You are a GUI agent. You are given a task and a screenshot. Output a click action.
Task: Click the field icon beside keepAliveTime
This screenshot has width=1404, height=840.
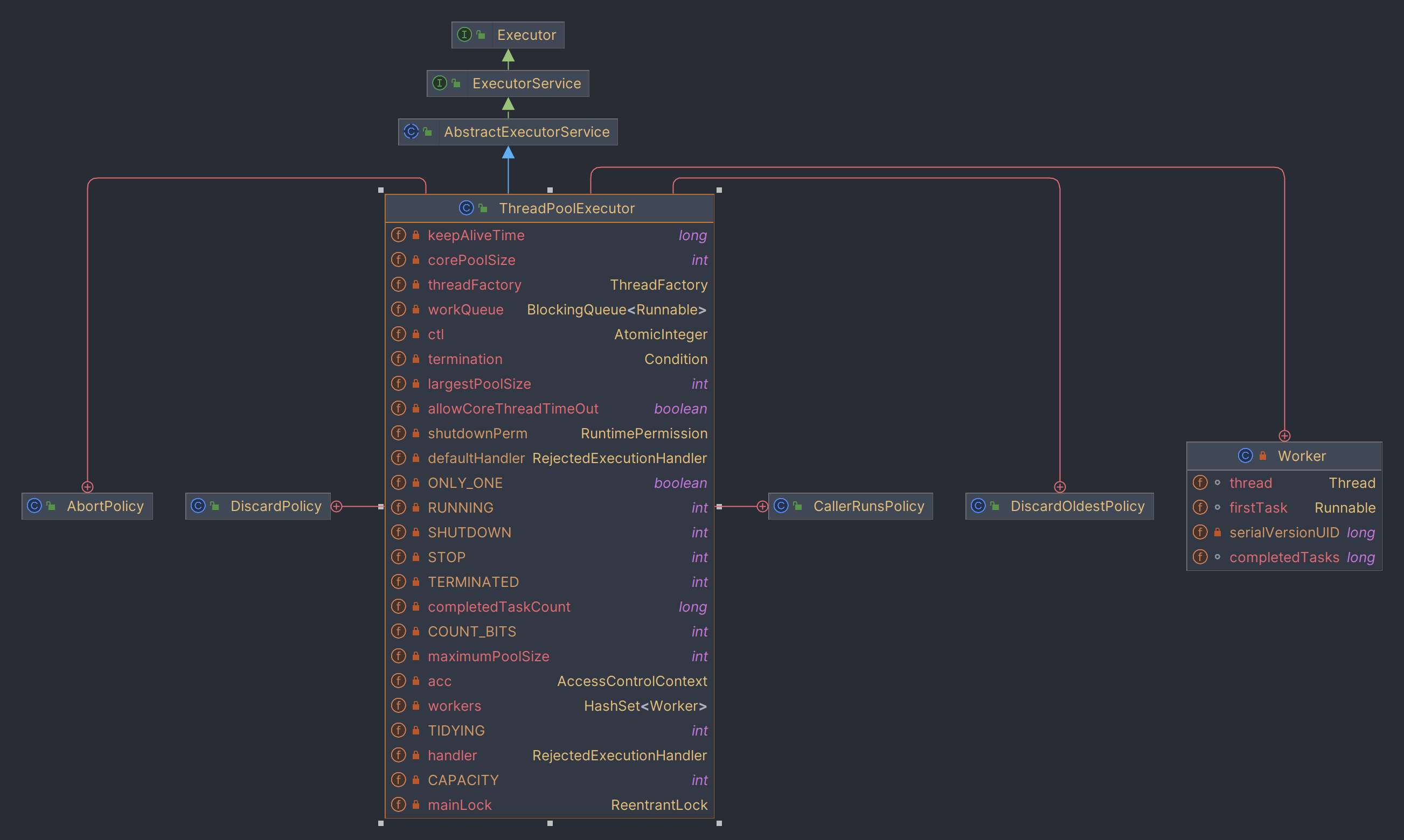[x=399, y=235]
